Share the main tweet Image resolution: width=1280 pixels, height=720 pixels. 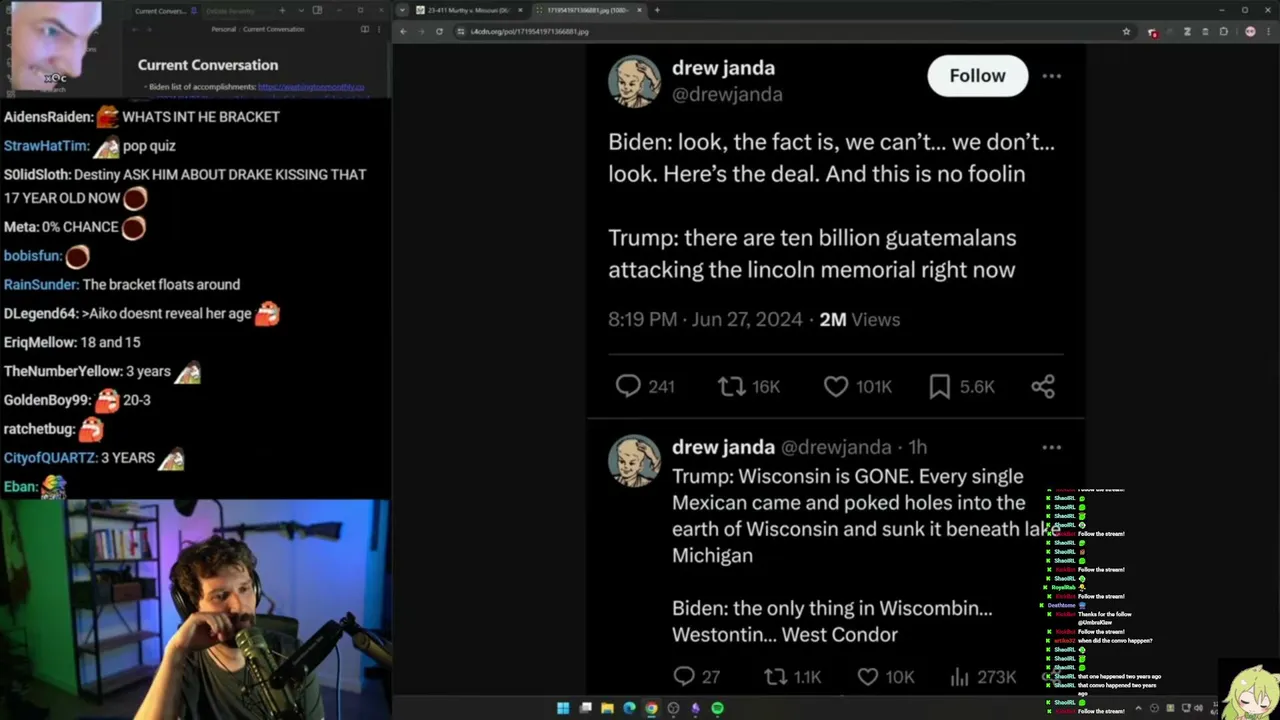(x=1043, y=386)
